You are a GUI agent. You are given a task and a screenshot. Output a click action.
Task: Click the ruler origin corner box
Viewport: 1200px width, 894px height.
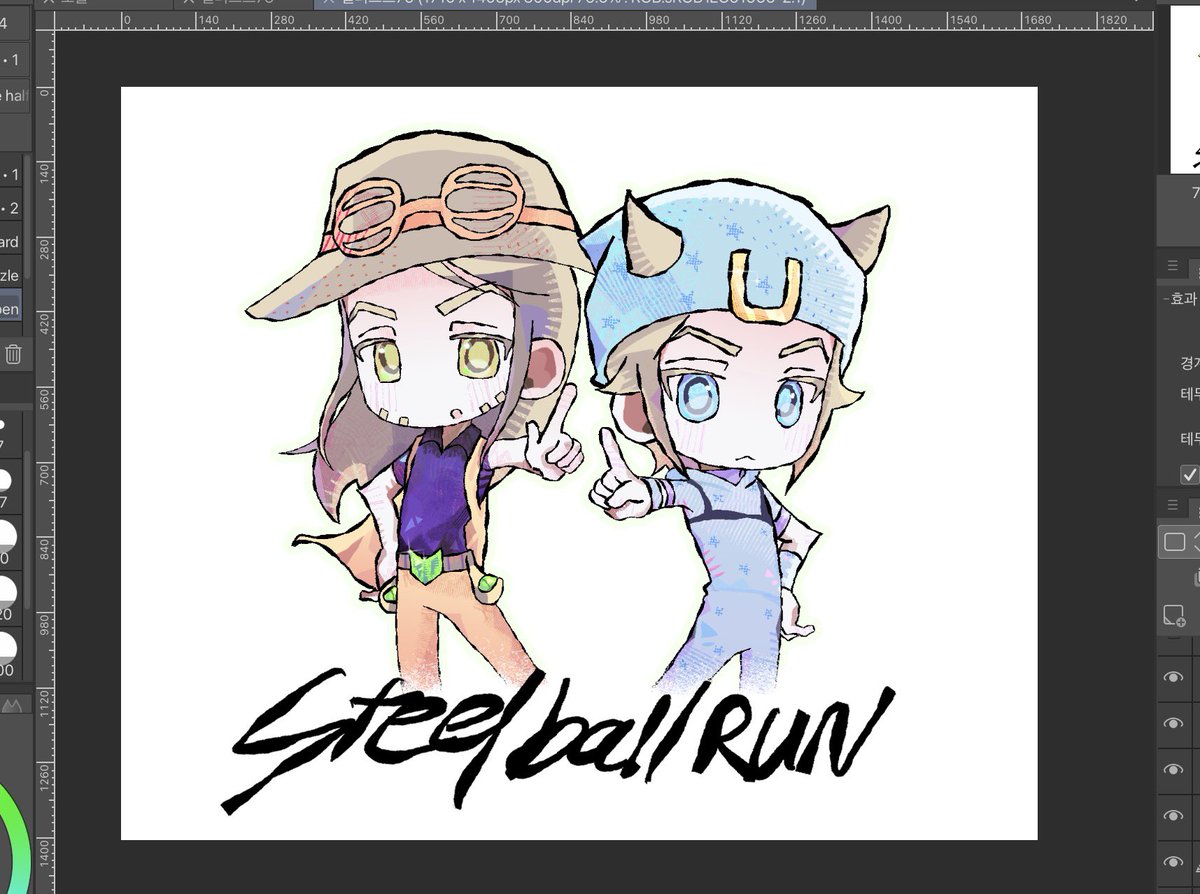tap(46, 19)
